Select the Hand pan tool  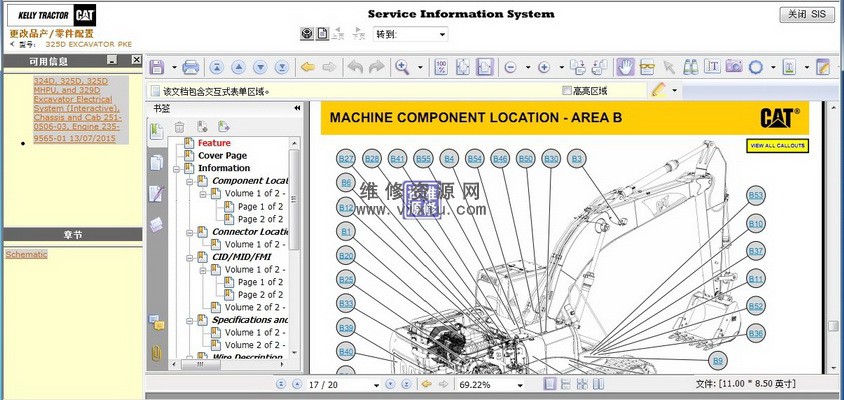click(625, 67)
